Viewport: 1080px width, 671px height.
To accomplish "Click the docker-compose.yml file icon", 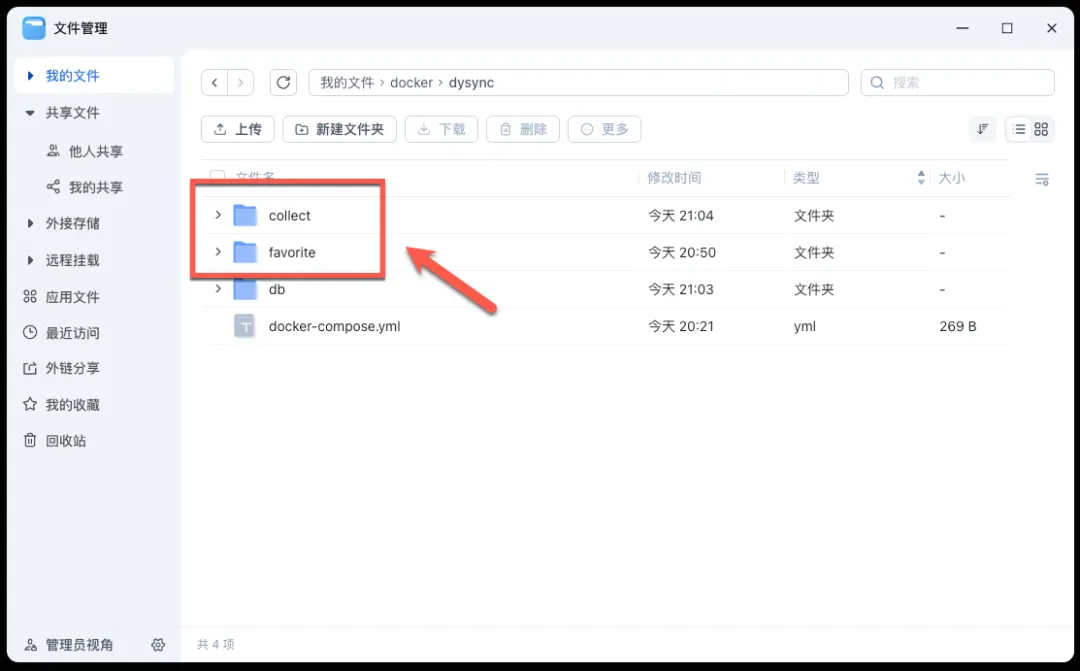I will click(245, 326).
